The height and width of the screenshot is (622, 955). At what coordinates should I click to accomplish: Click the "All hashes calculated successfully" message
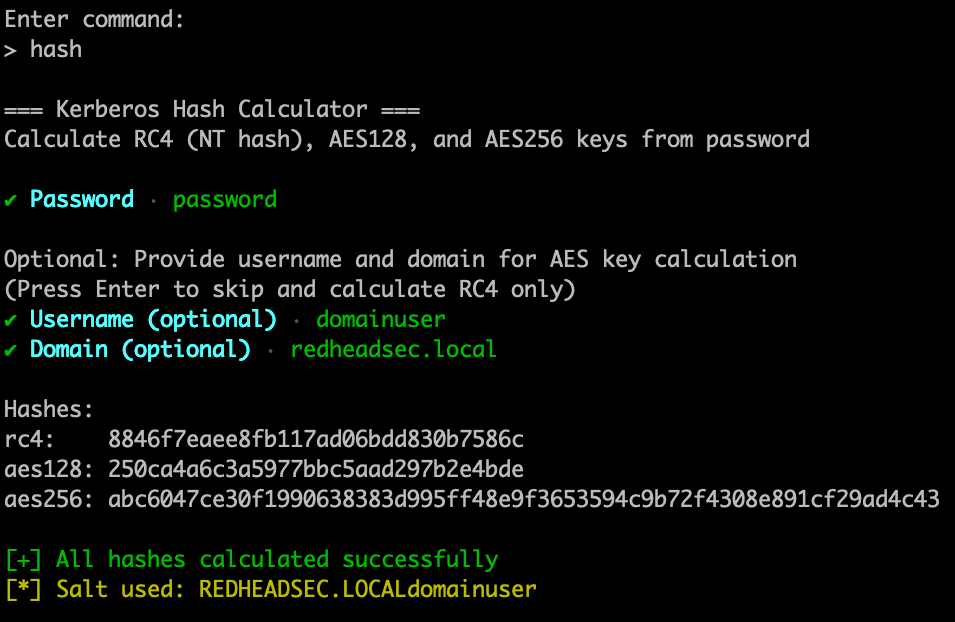click(277, 559)
